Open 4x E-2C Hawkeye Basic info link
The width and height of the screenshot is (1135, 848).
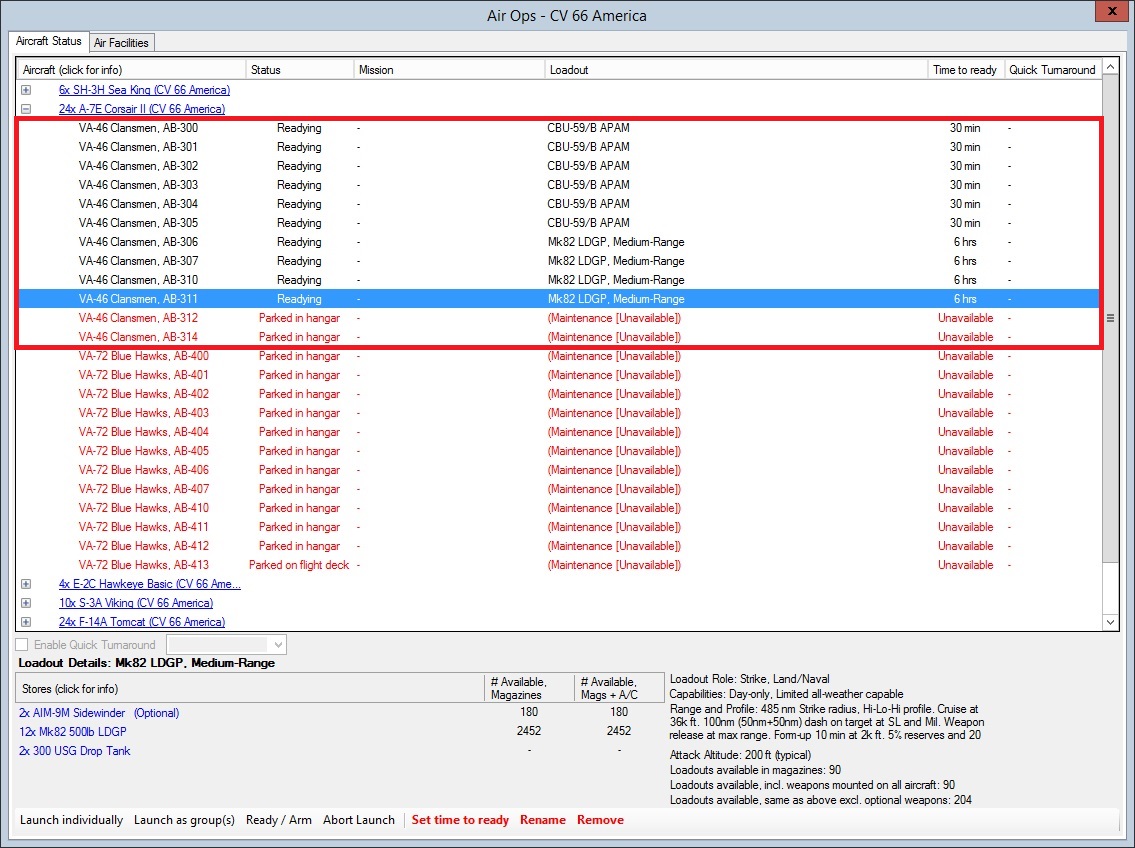[150, 584]
